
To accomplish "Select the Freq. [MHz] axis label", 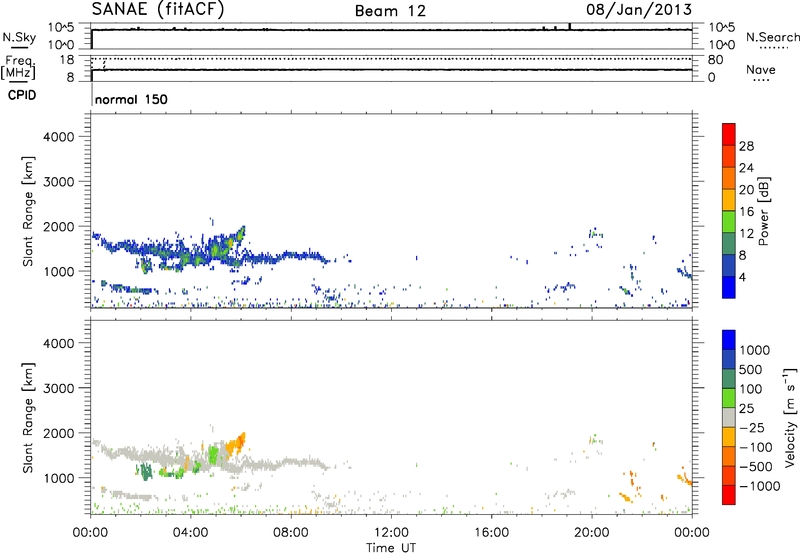I will click(19, 67).
